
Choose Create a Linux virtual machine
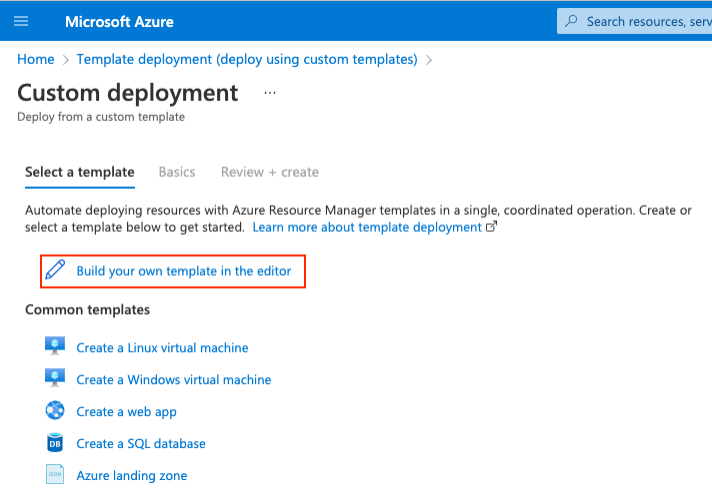pyautogui.click(x=162, y=348)
